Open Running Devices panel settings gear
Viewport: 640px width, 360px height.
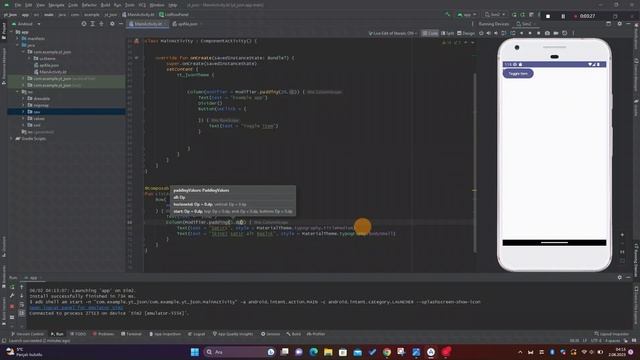(620, 24)
